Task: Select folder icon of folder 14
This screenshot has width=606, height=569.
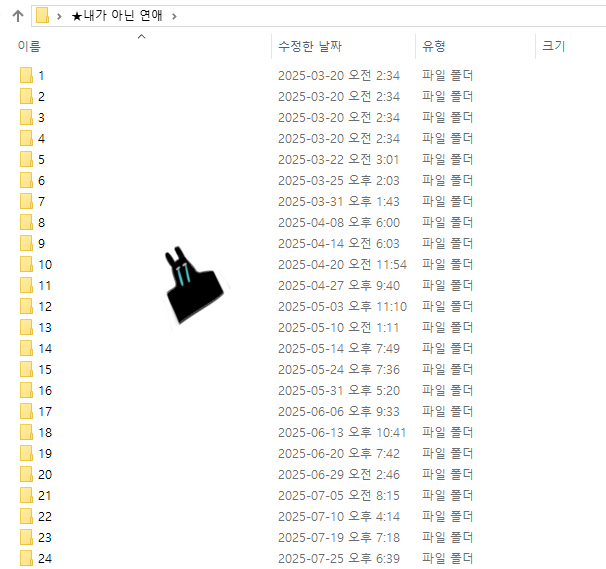Action: click(x=26, y=348)
